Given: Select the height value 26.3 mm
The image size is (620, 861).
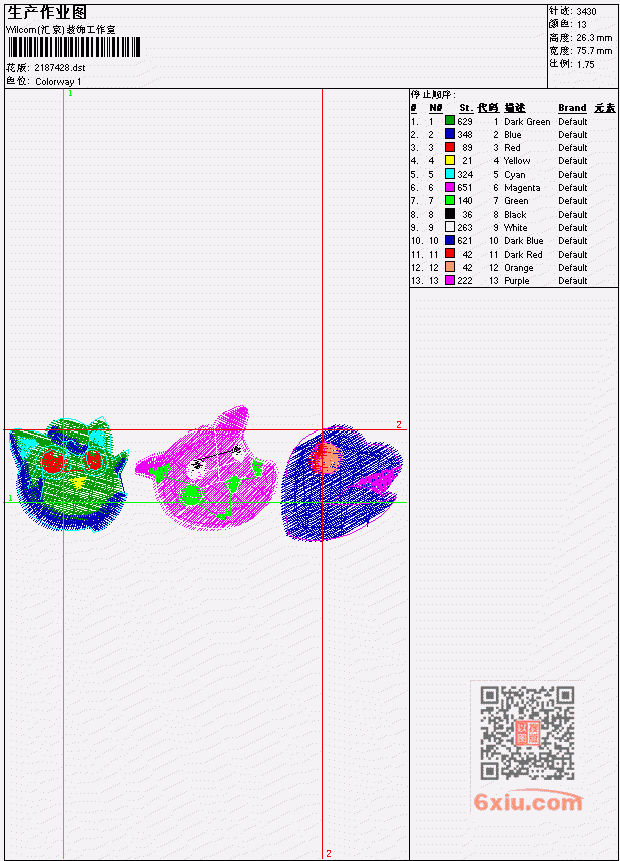Looking at the screenshot, I should point(594,38).
